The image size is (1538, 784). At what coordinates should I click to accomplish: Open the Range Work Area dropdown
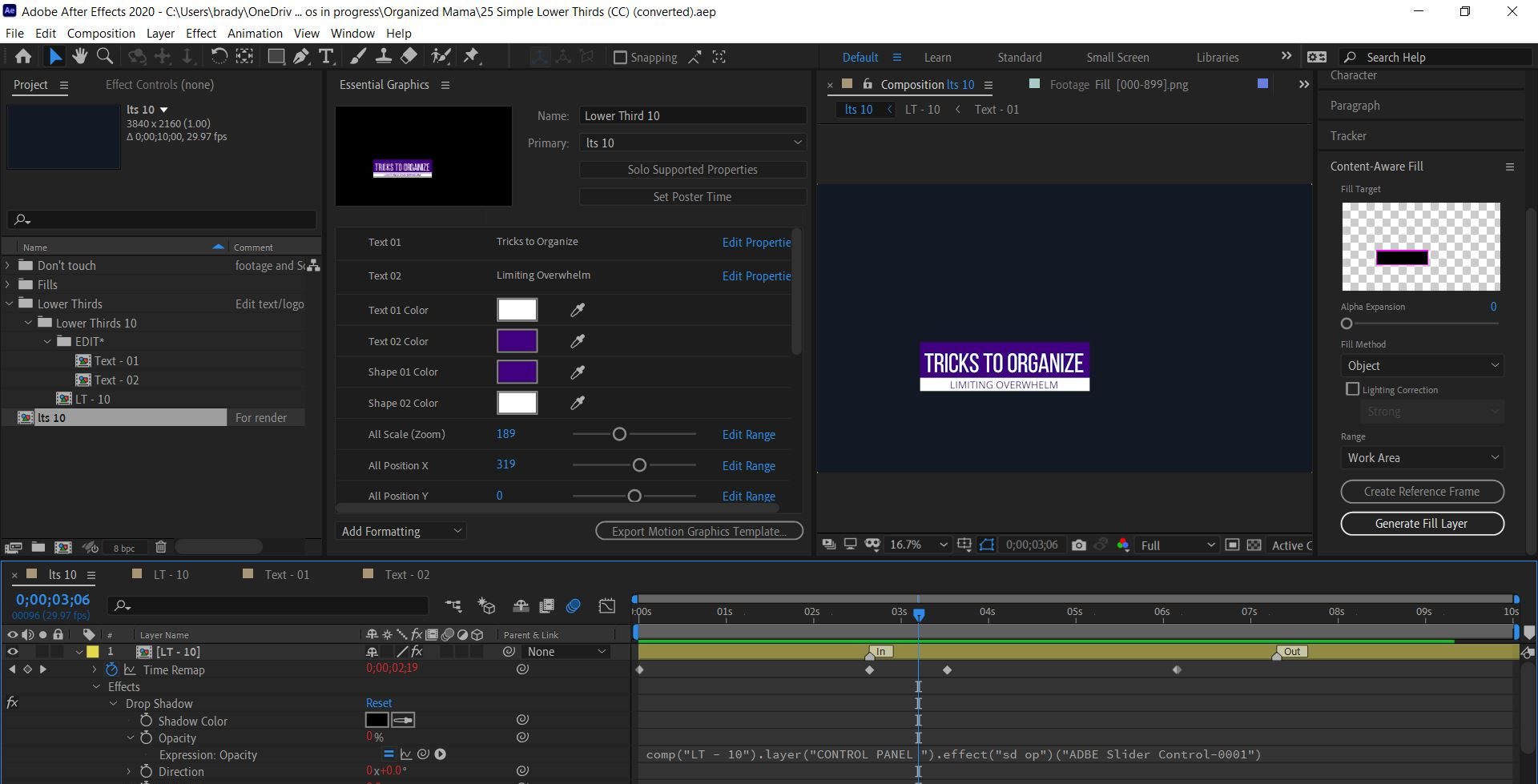pyautogui.click(x=1422, y=458)
